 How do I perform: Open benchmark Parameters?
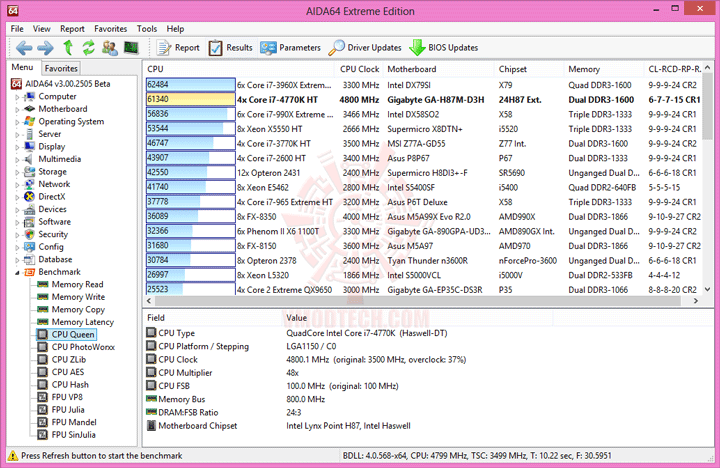290,48
